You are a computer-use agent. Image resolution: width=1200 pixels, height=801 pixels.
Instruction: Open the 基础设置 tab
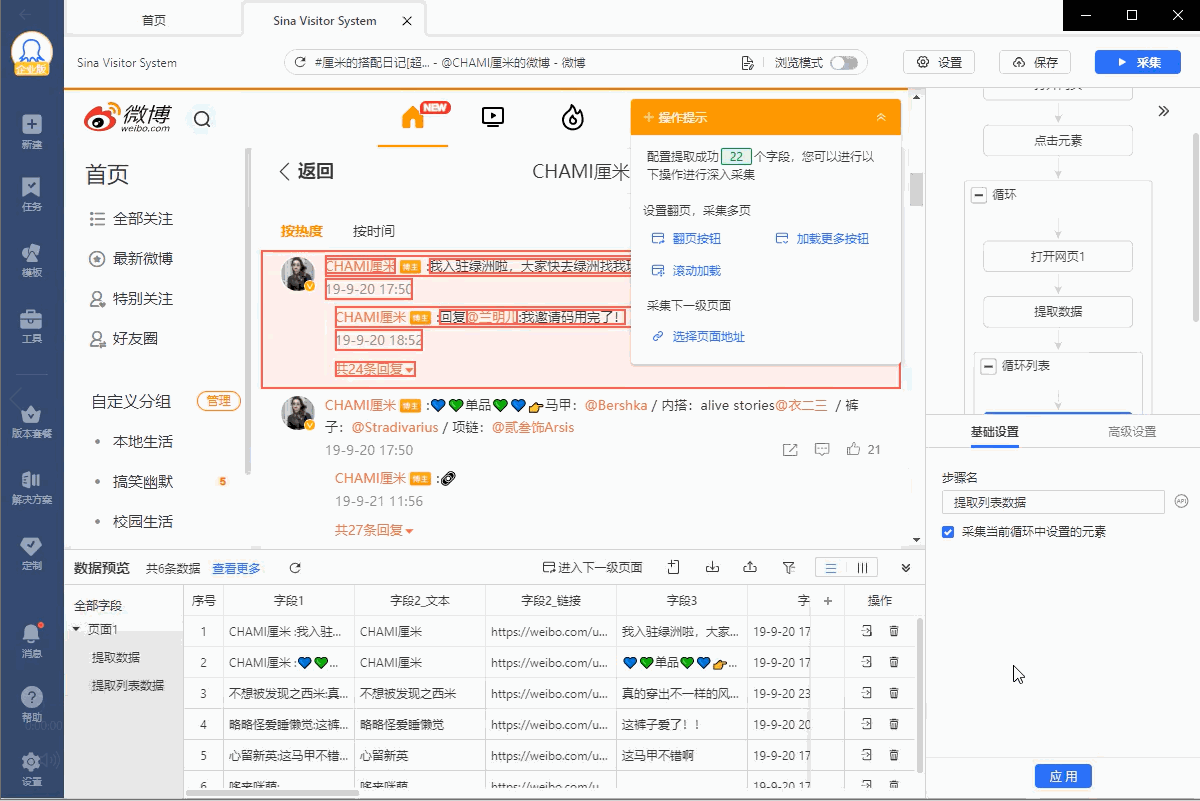click(x=994, y=432)
